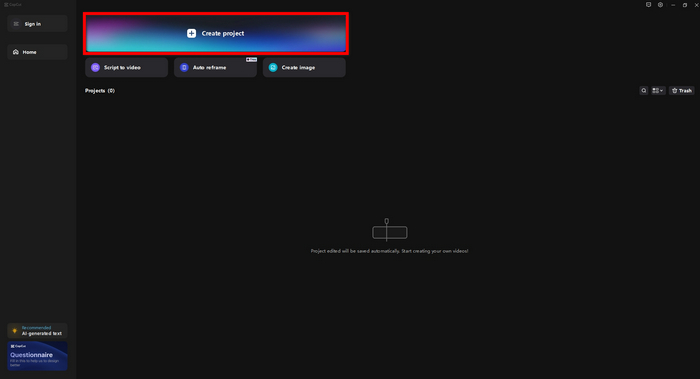The image size is (700, 379).
Task: Click the search projects magnifier icon
Action: click(x=644, y=91)
